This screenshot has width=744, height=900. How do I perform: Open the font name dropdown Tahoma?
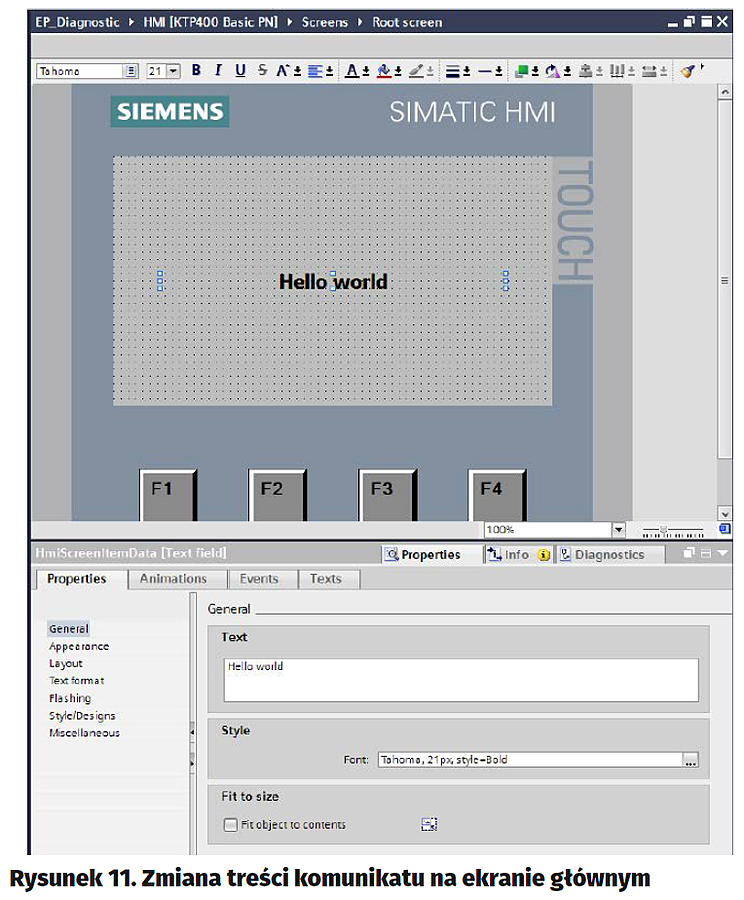(131, 71)
